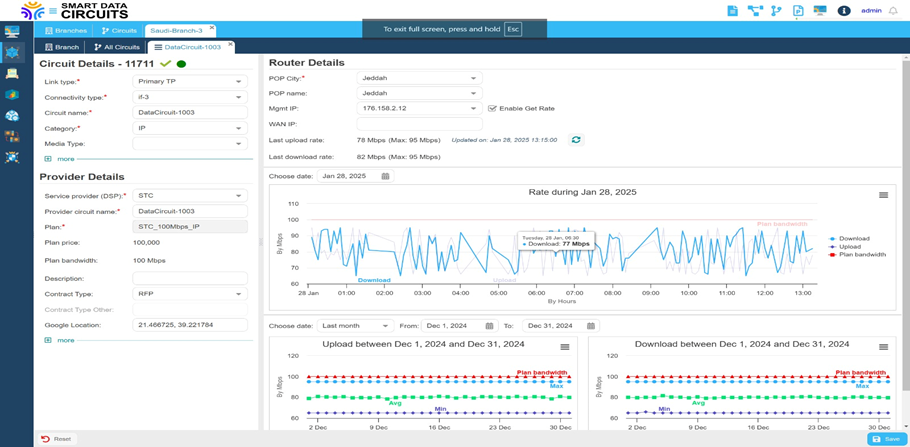Expand the Contract Type dropdown
The image size is (910, 447).
(189, 294)
